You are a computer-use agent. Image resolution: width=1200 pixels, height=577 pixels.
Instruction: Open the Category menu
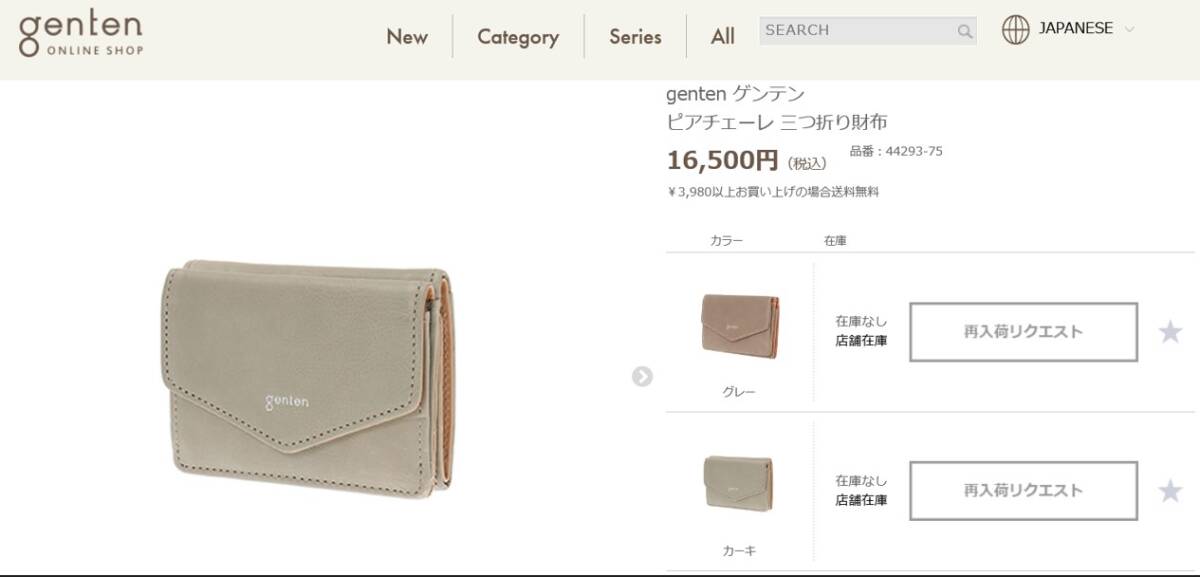(518, 37)
